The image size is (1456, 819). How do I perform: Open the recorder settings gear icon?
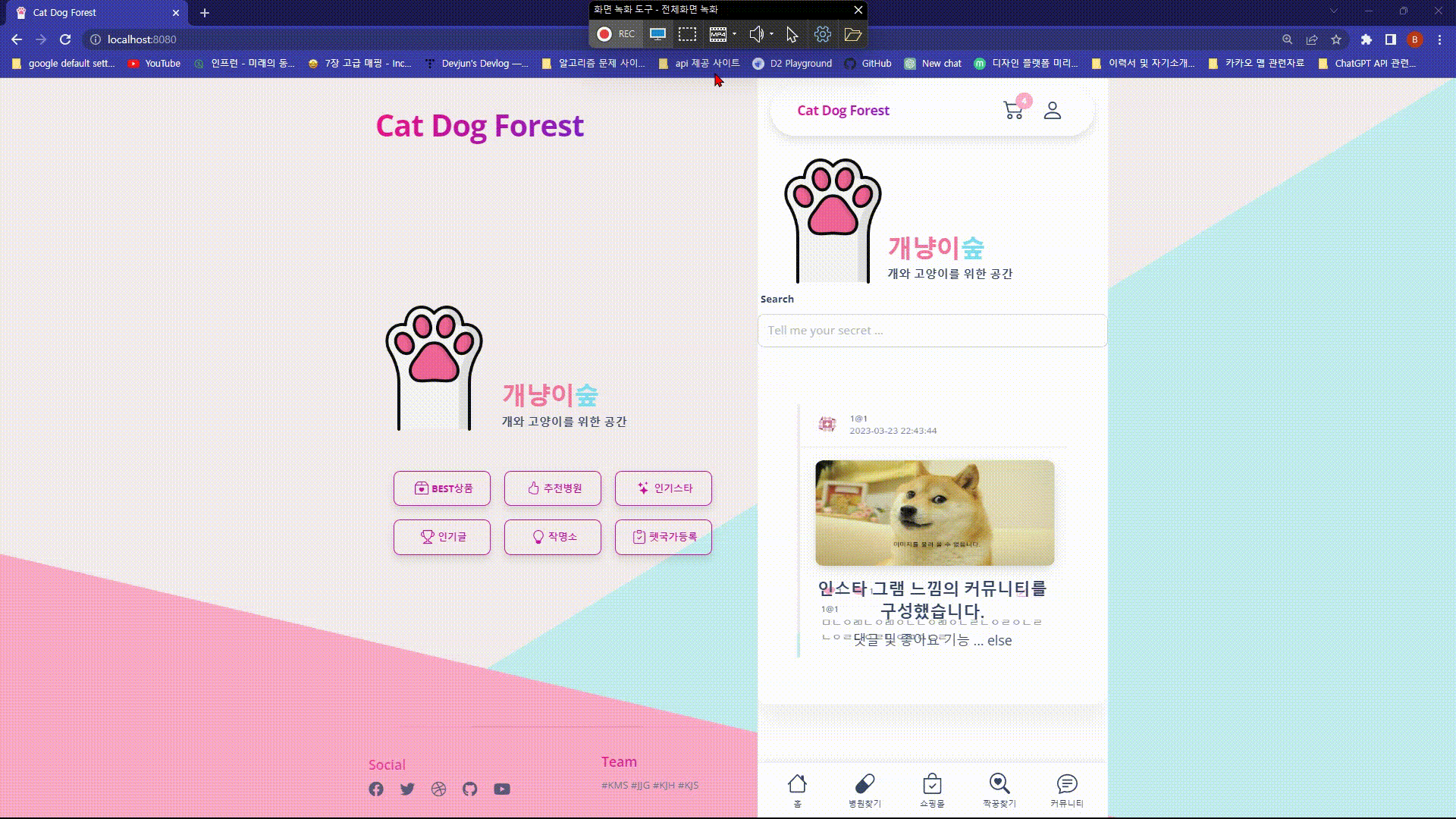(x=823, y=34)
